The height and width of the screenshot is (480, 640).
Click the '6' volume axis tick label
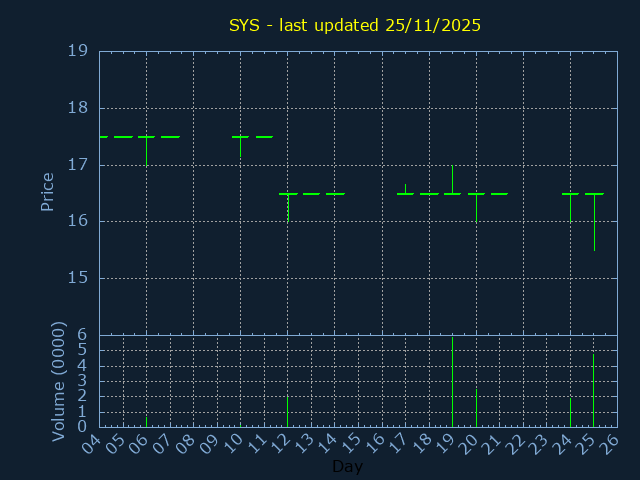(83, 335)
